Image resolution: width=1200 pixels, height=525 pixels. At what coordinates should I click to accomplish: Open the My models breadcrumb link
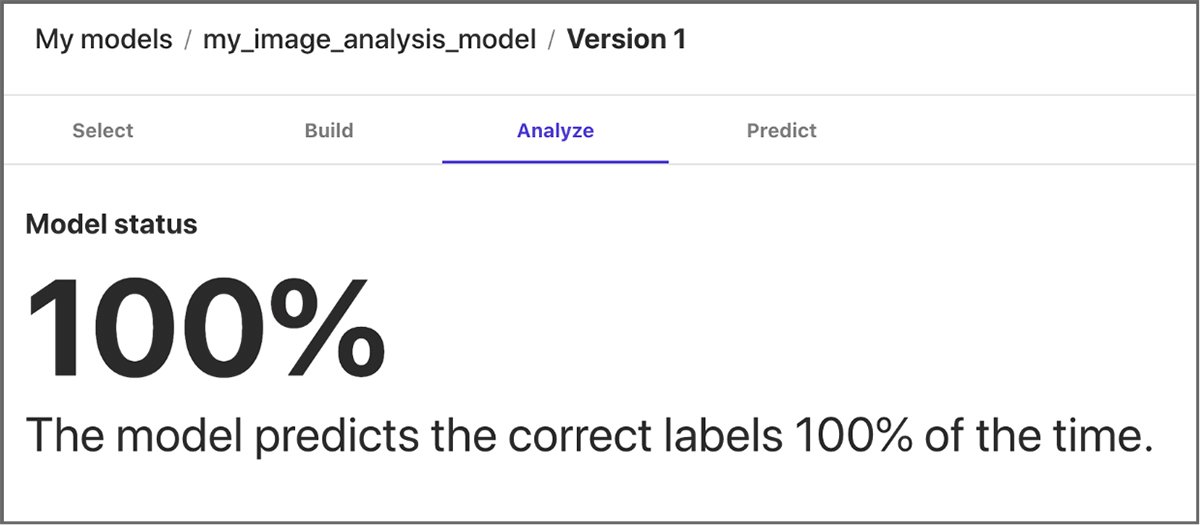[x=103, y=40]
